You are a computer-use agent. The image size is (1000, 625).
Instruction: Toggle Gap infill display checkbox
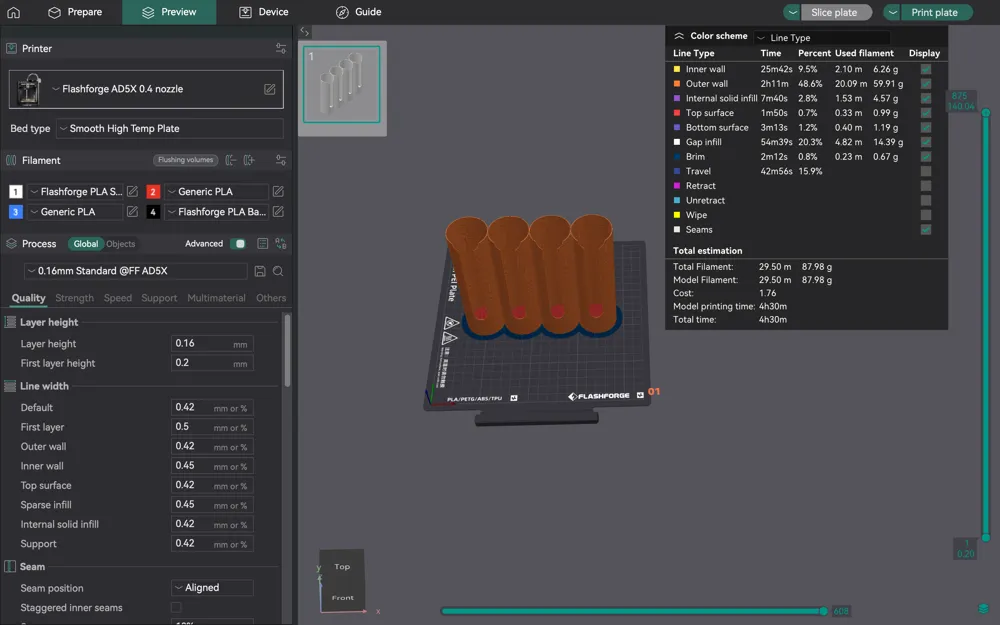click(925, 142)
